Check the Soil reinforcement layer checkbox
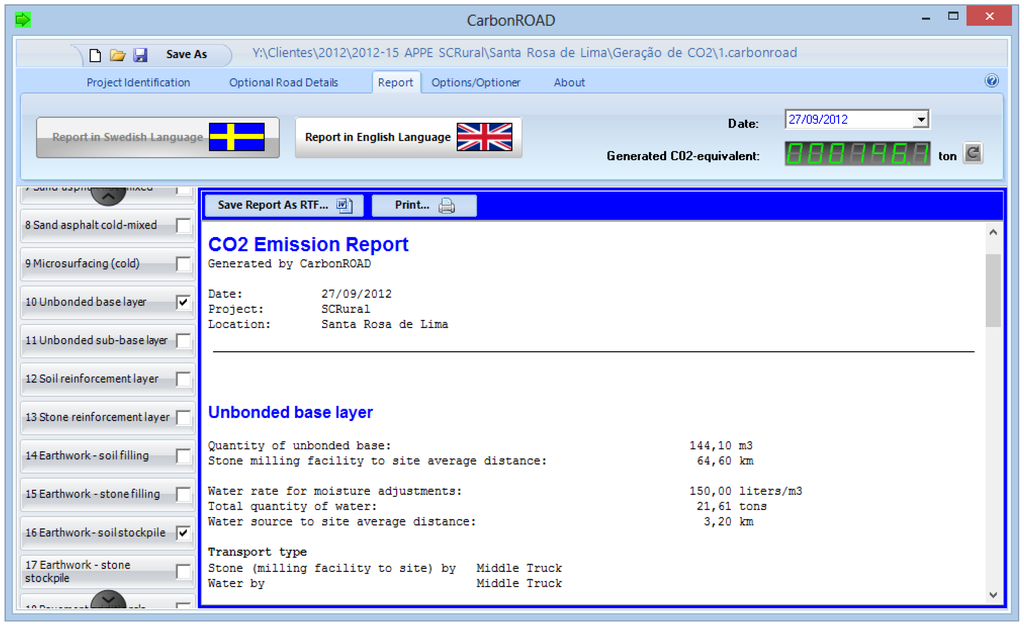Screen dimensions: 1024x627 click(183, 379)
